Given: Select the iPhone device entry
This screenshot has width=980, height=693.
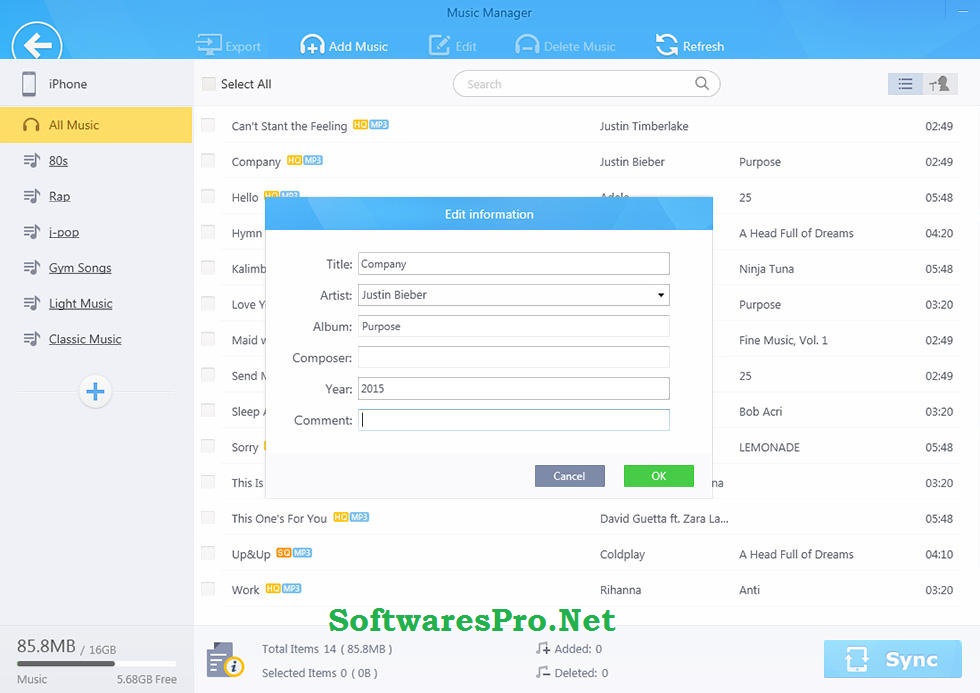Looking at the screenshot, I should pos(68,84).
